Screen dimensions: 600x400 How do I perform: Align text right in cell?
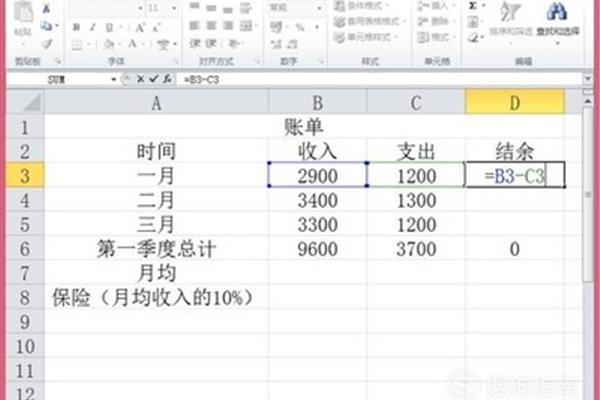(228, 26)
